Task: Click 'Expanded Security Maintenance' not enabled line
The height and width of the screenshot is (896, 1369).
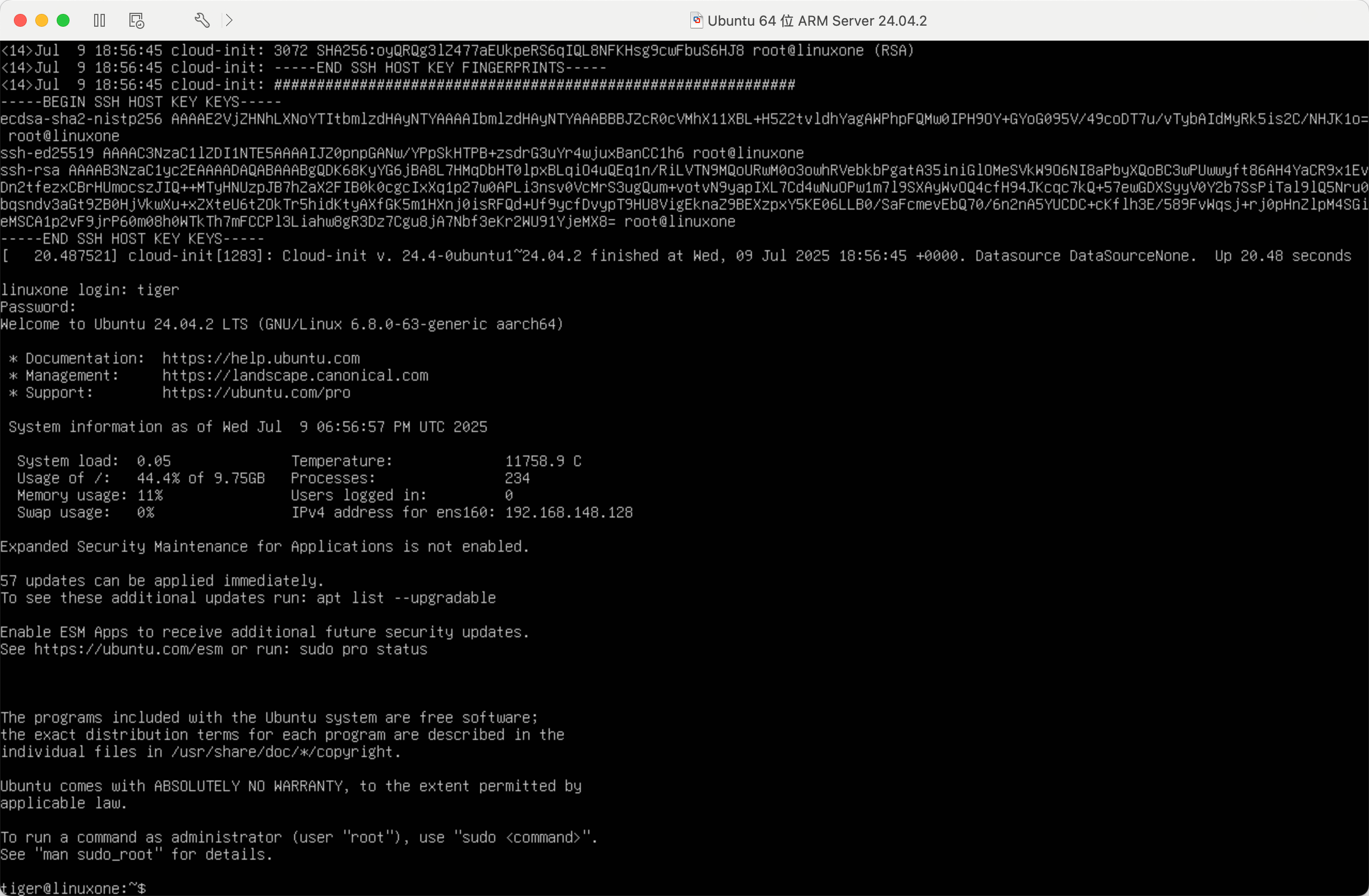Action: [x=265, y=546]
